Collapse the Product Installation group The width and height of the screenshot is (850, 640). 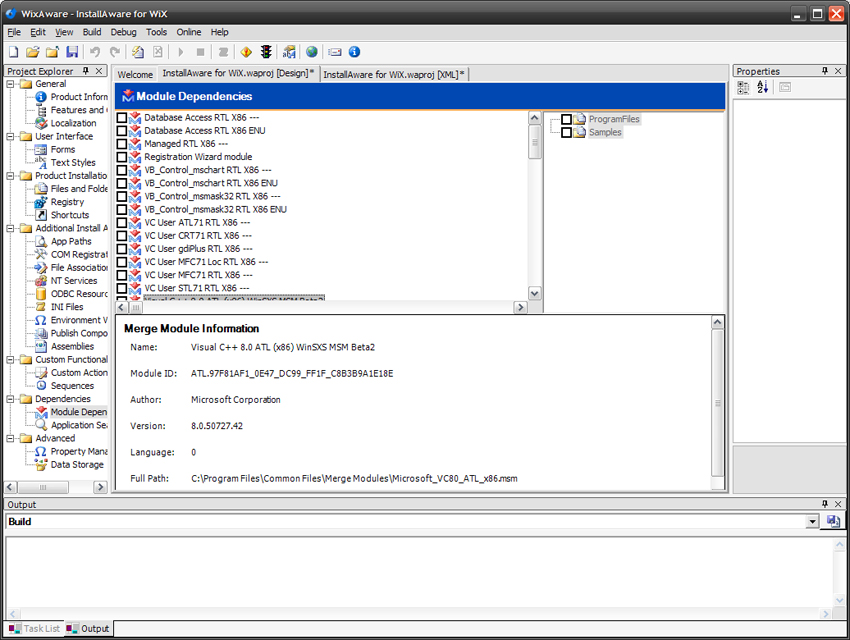point(10,176)
